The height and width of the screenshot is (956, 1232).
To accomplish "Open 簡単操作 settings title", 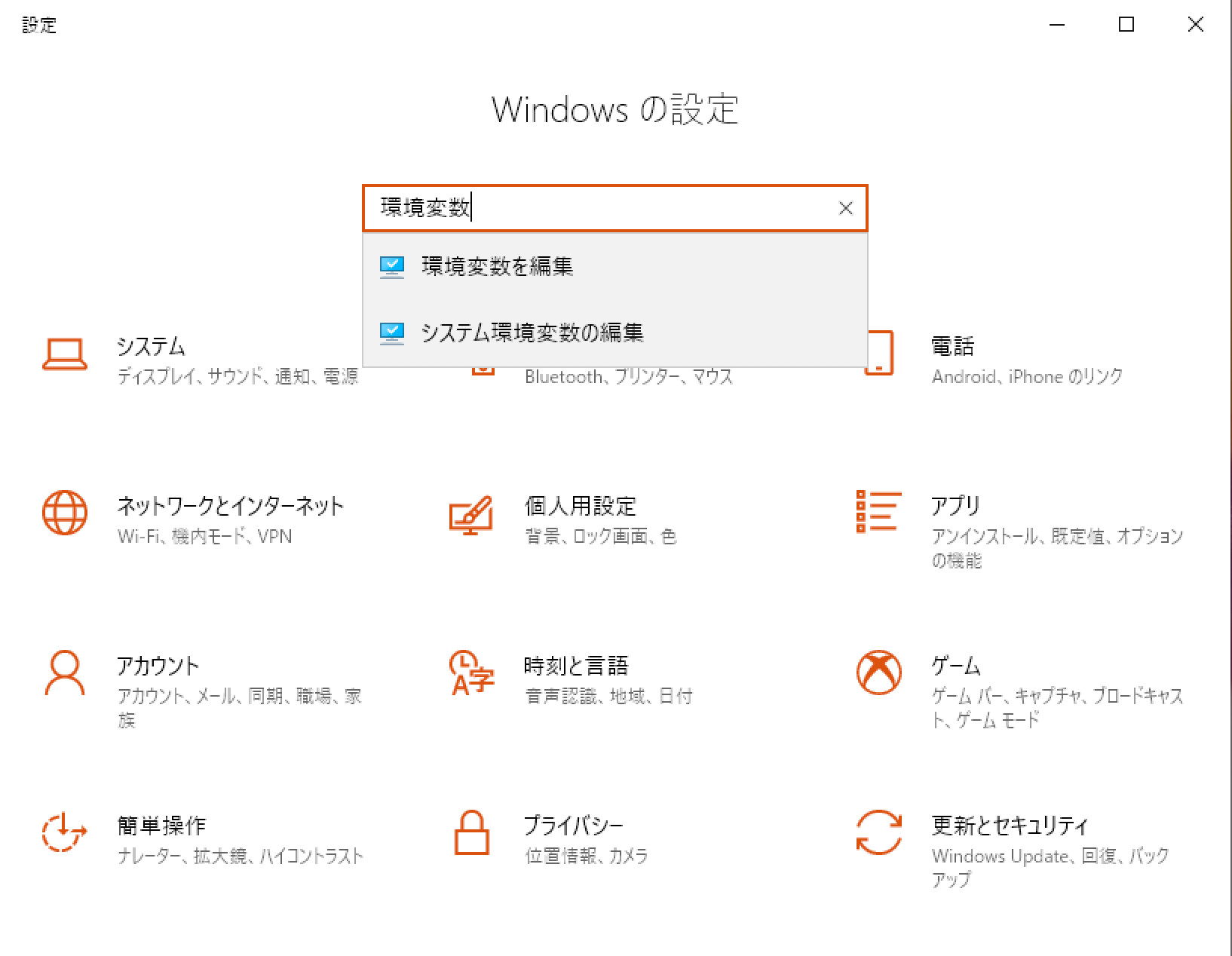I will (x=161, y=826).
